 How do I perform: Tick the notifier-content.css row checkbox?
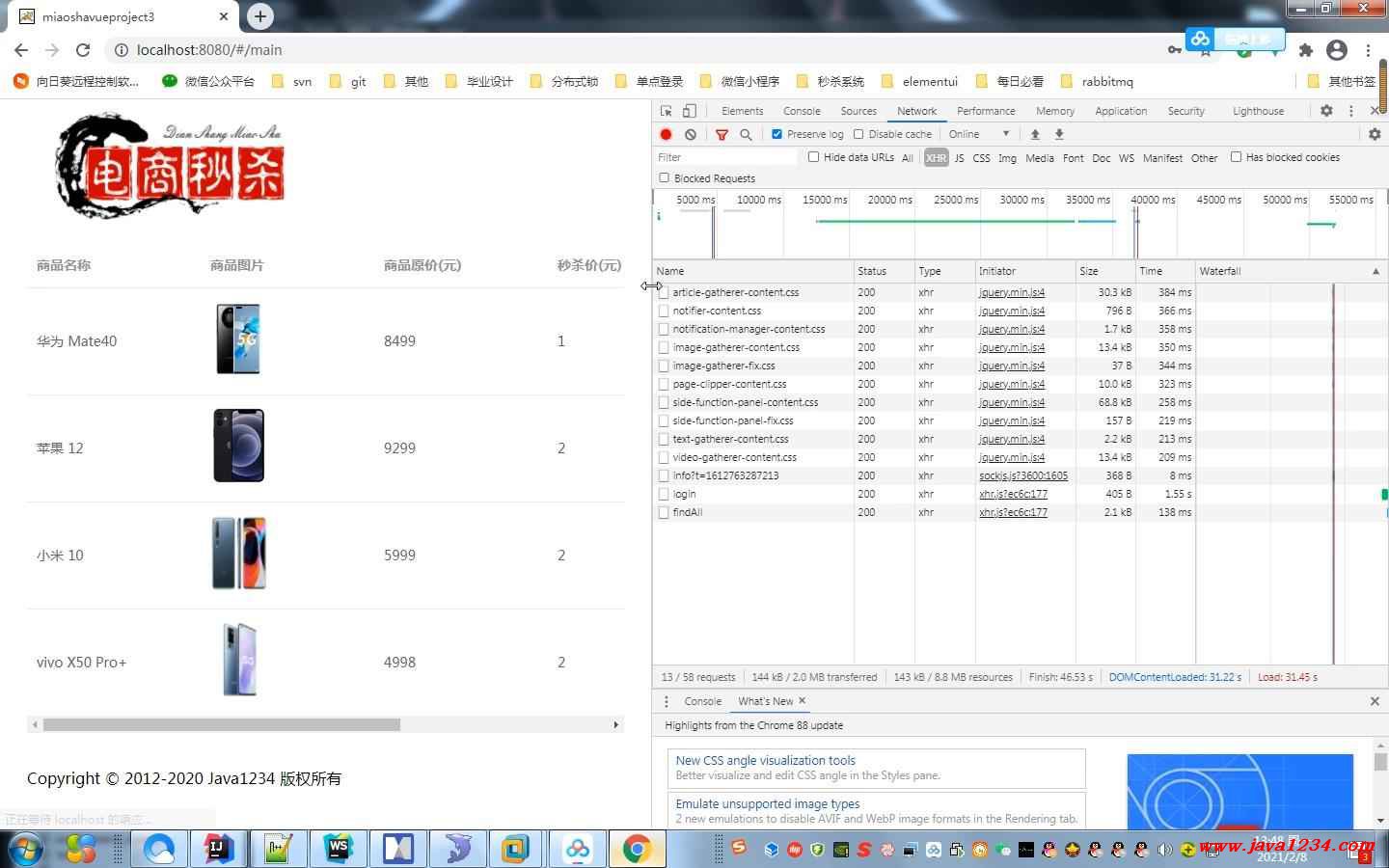[664, 311]
